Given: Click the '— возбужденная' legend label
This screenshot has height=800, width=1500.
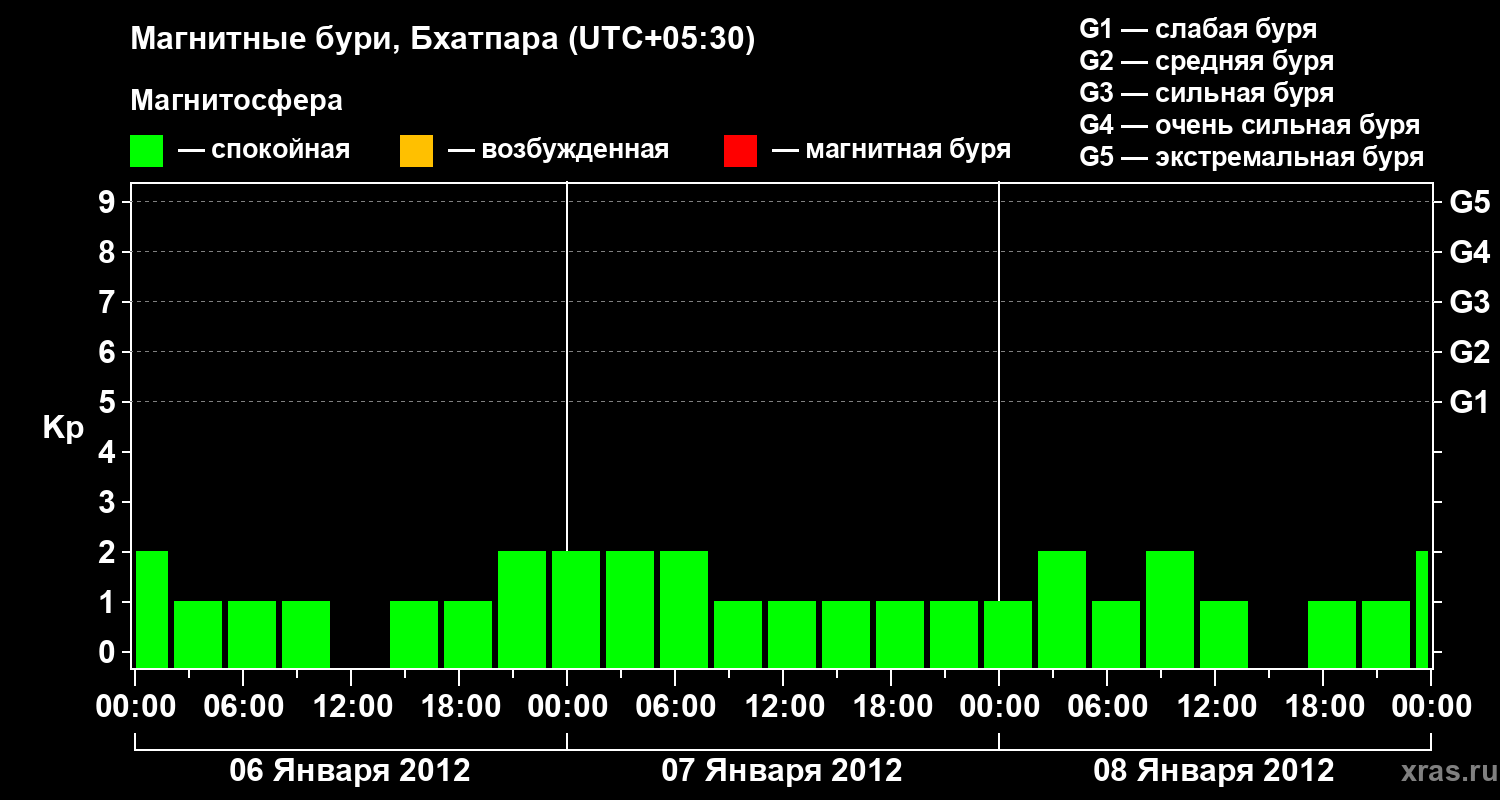Looking at the screenshot, I should tap(558, 150).
